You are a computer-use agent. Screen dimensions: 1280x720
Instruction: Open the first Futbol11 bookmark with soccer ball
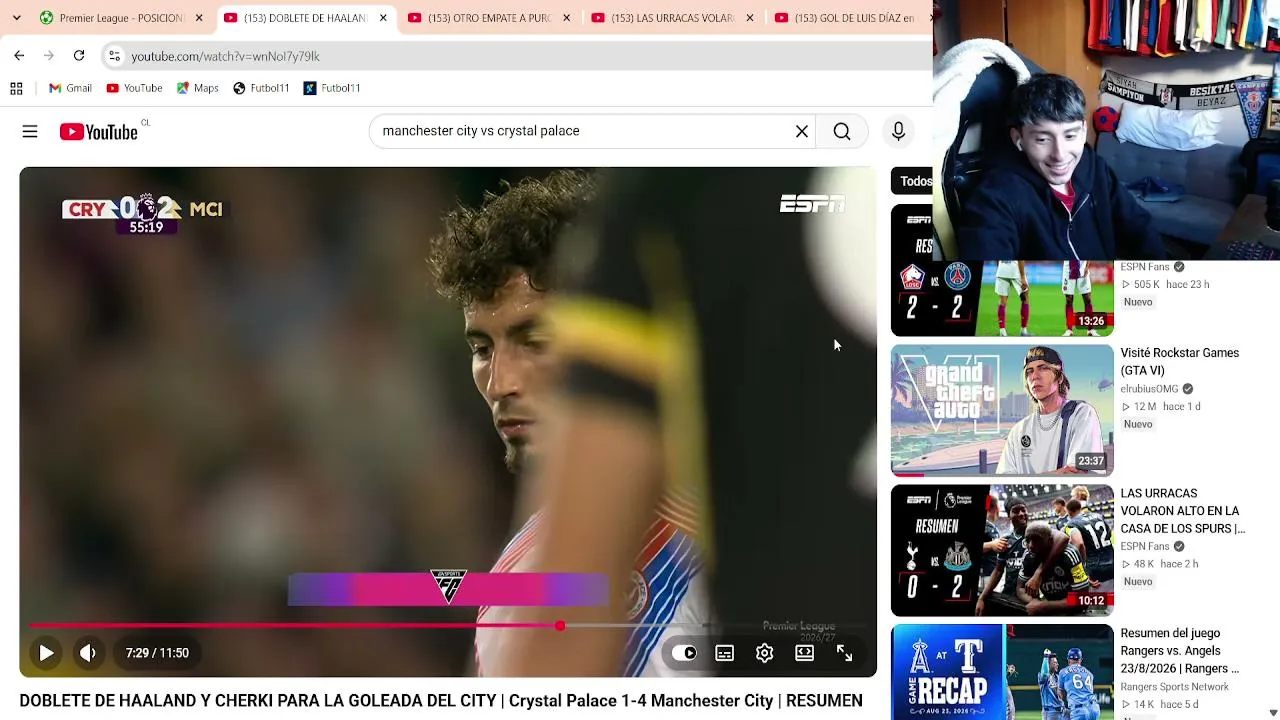(x=261, y=88)
